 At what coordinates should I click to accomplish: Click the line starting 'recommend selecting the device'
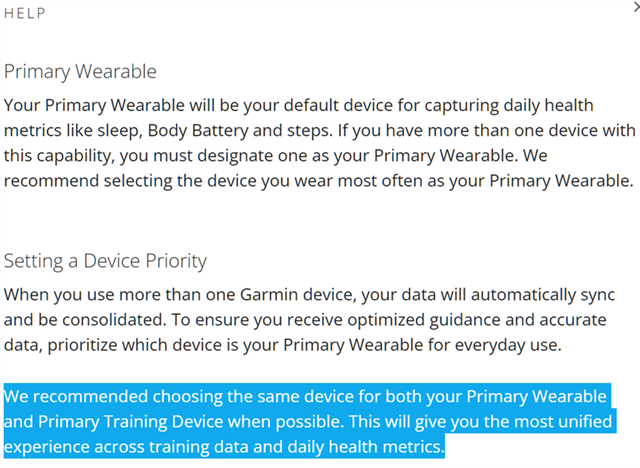318,181
